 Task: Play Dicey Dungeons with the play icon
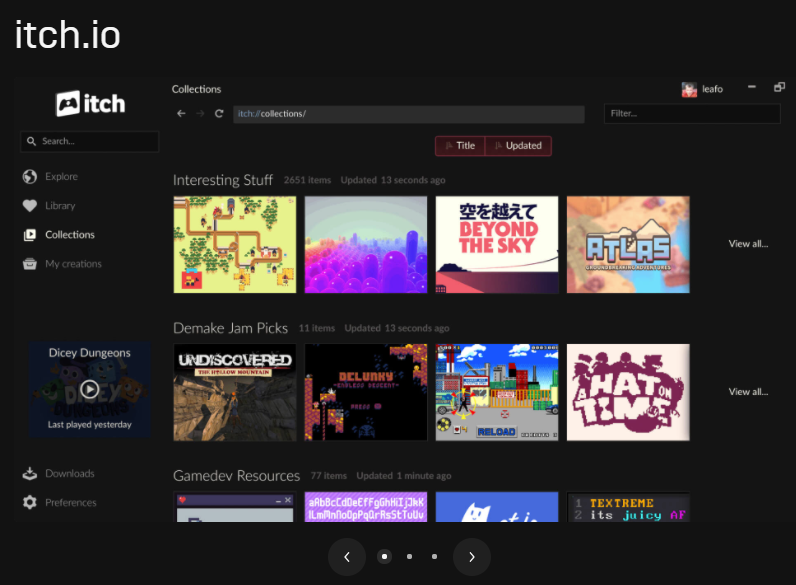90,389
